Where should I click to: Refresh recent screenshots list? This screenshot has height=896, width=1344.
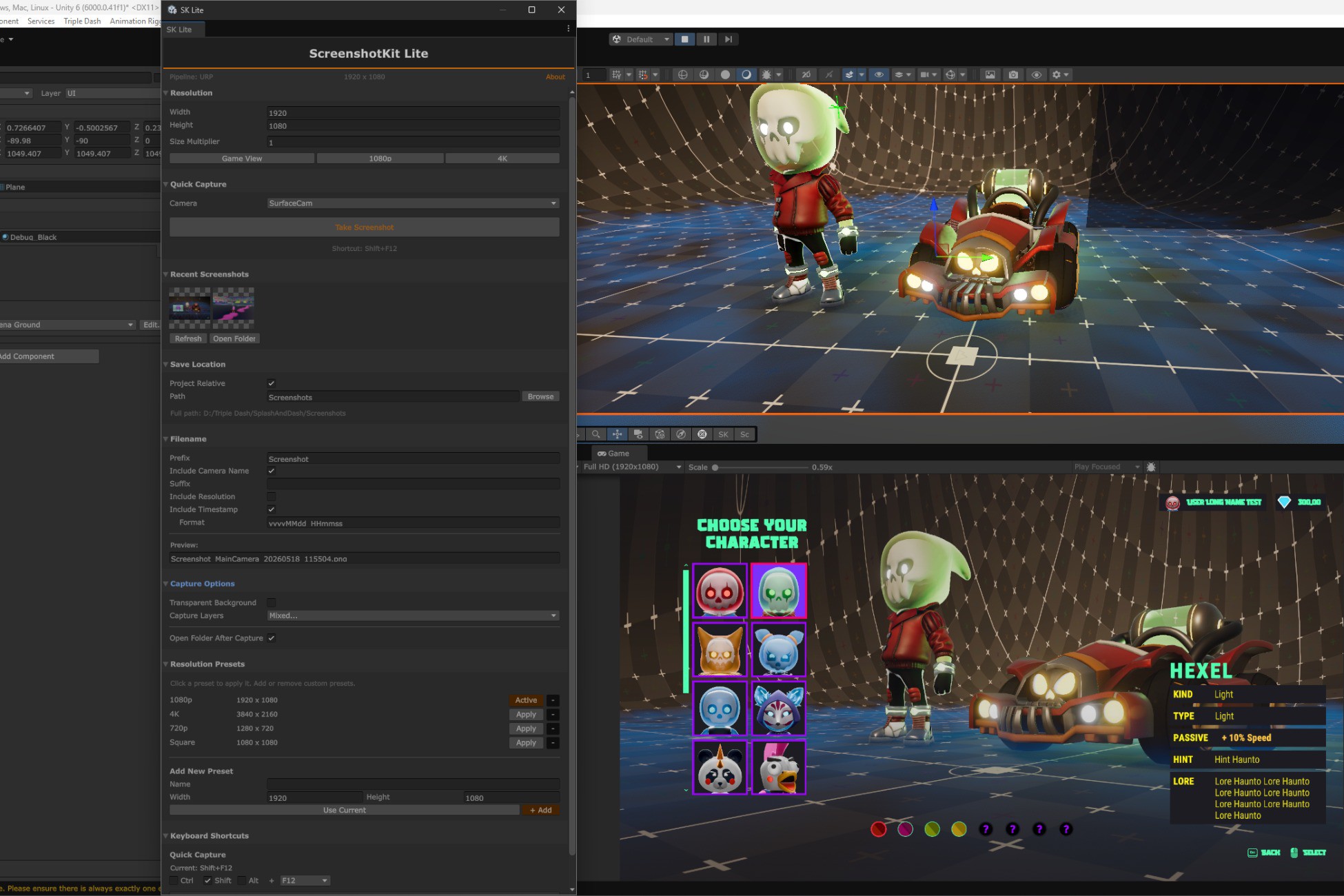point(188,338)
